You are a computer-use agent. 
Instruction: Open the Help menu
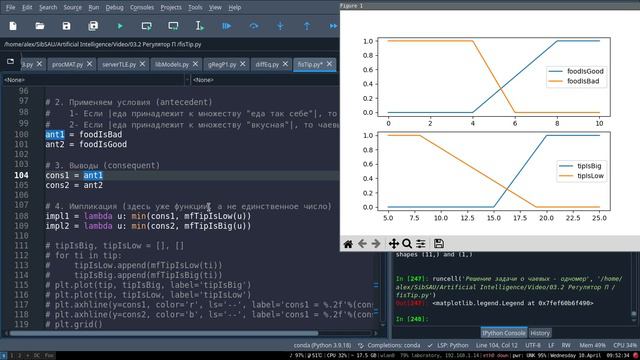point(235,7)
